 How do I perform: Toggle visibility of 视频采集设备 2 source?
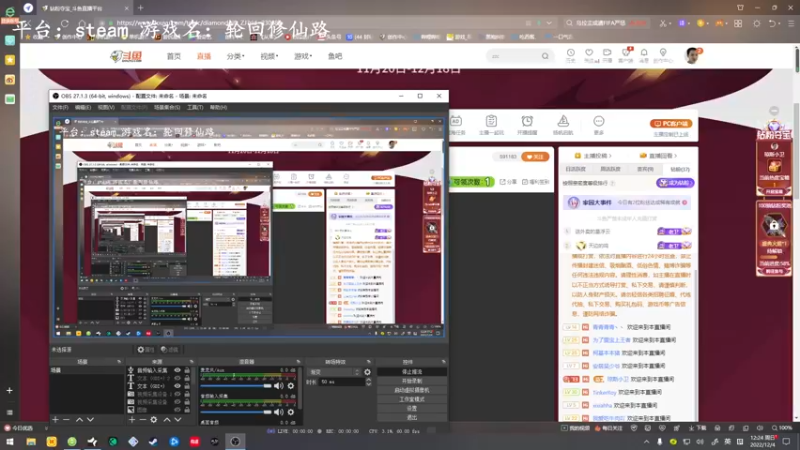(x=178, y=393)
